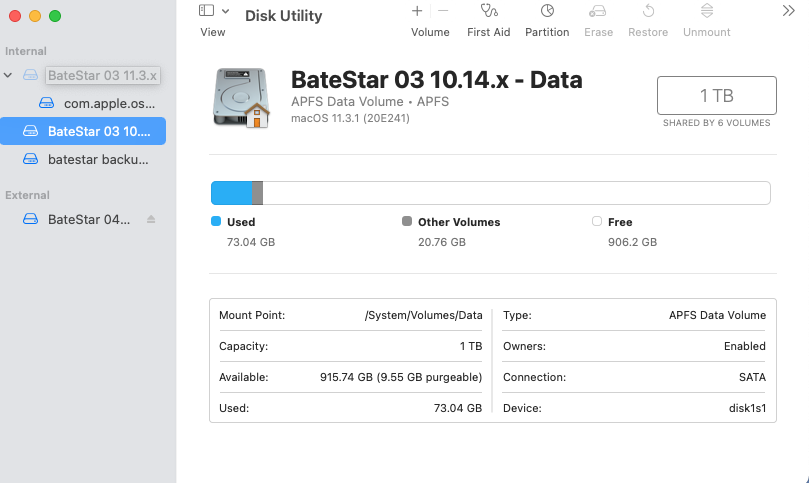
Task: Click the batestar backup drive icon
Action: pos(30,159)
